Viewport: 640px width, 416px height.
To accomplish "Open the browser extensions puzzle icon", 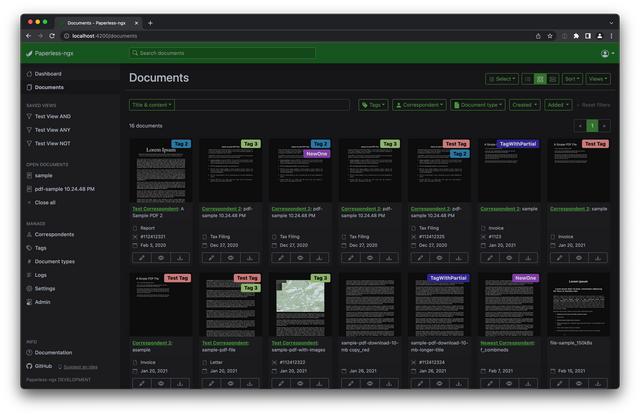I will point(576,36).
